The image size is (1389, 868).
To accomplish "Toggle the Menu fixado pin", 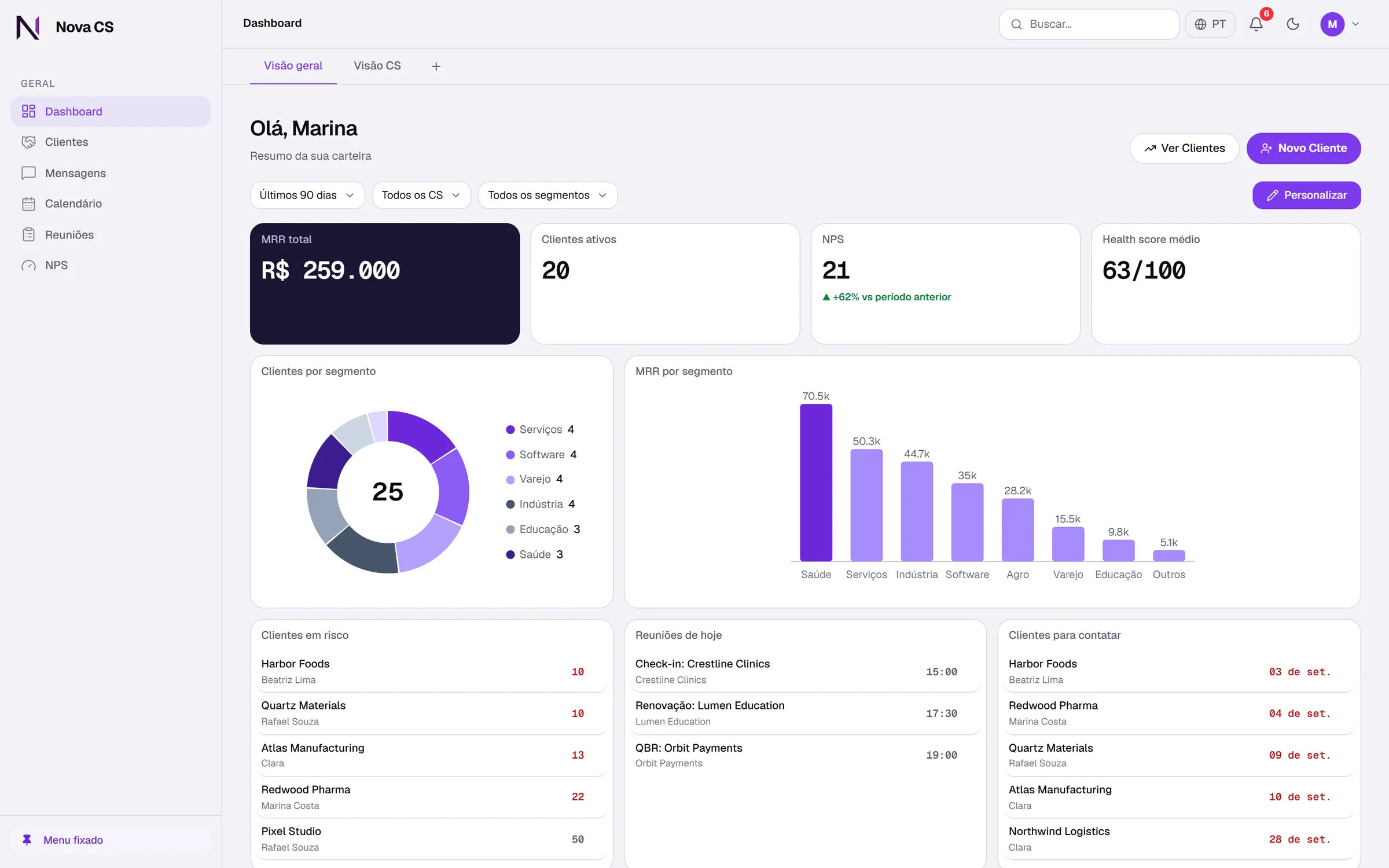I will pos(111,840).
